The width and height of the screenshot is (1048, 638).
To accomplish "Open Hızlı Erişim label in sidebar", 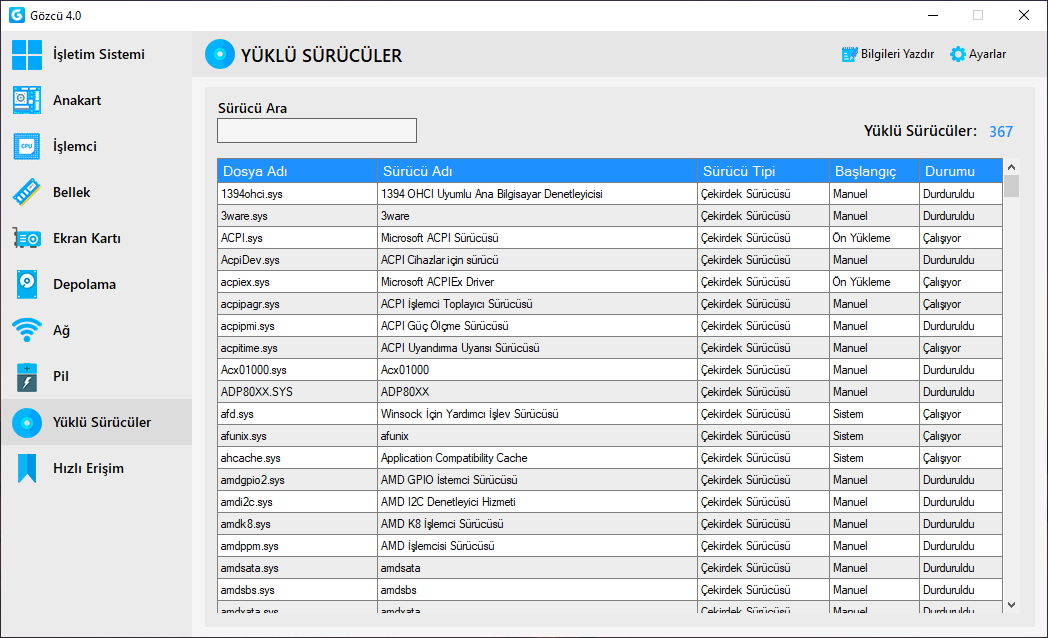I will pyautogui.click(x=88, y=468).
